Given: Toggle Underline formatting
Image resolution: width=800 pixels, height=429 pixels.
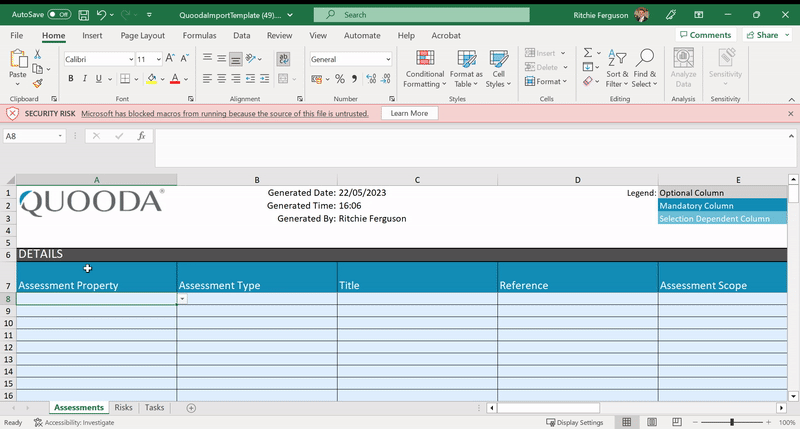Looking at the screenshot, I should (98, 79).
